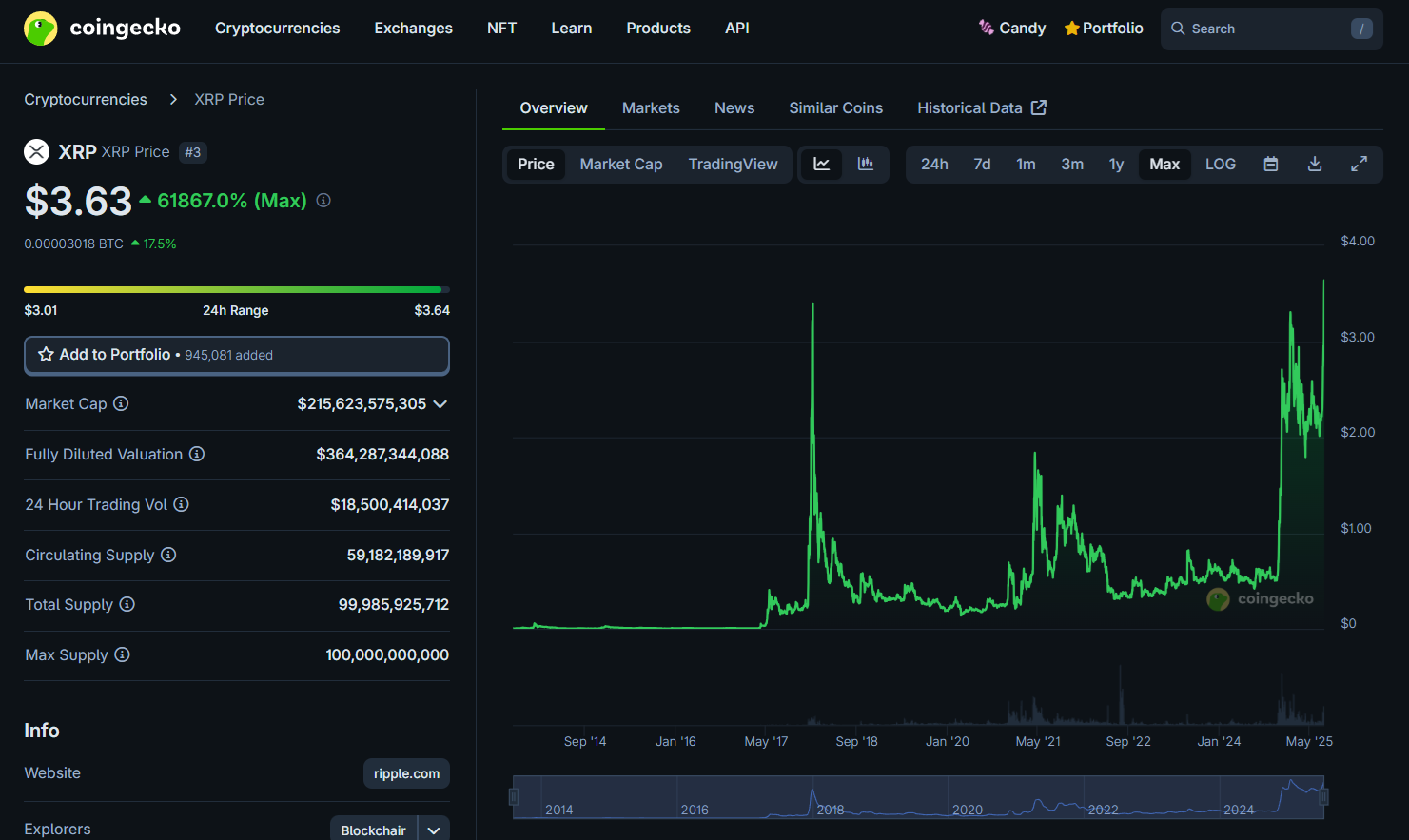
Task: Select the TradingView chart mode
Action: click(x=733, y=164)
